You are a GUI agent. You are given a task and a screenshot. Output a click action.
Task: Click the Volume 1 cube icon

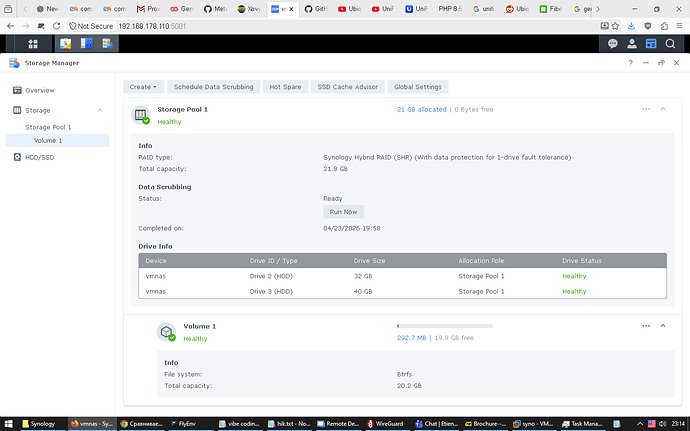[166, 332]
